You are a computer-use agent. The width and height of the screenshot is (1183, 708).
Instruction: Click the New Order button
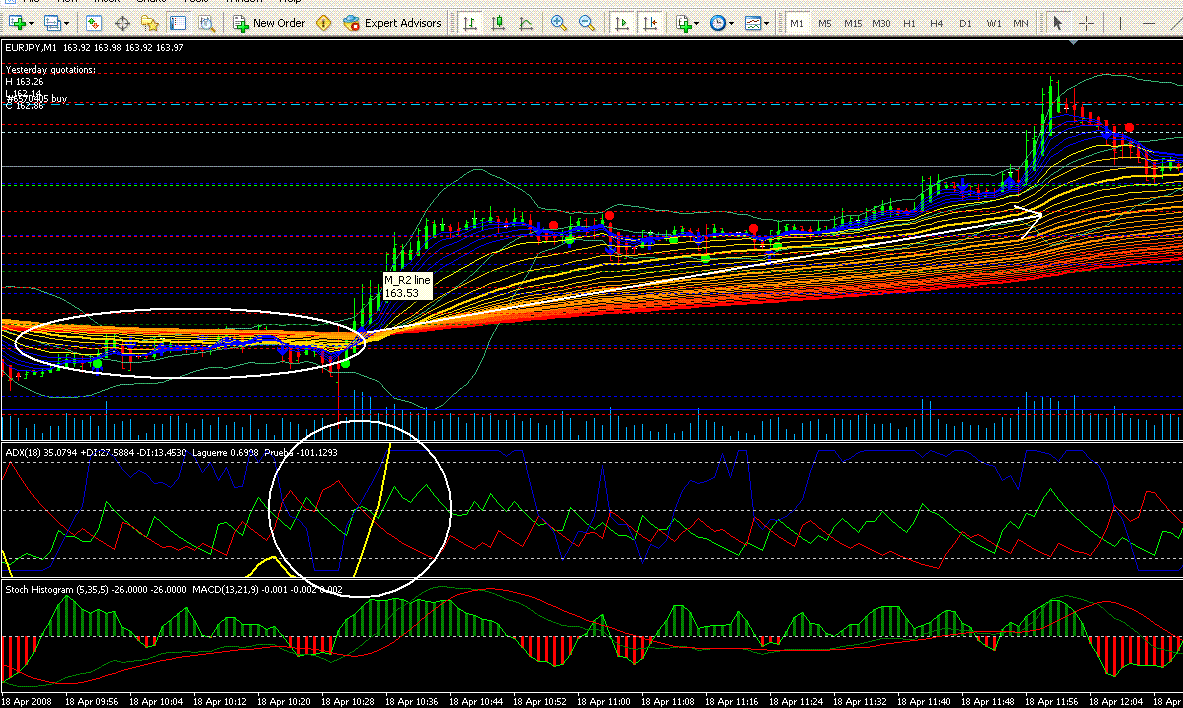pyautogui.click(x=269, y=23)
